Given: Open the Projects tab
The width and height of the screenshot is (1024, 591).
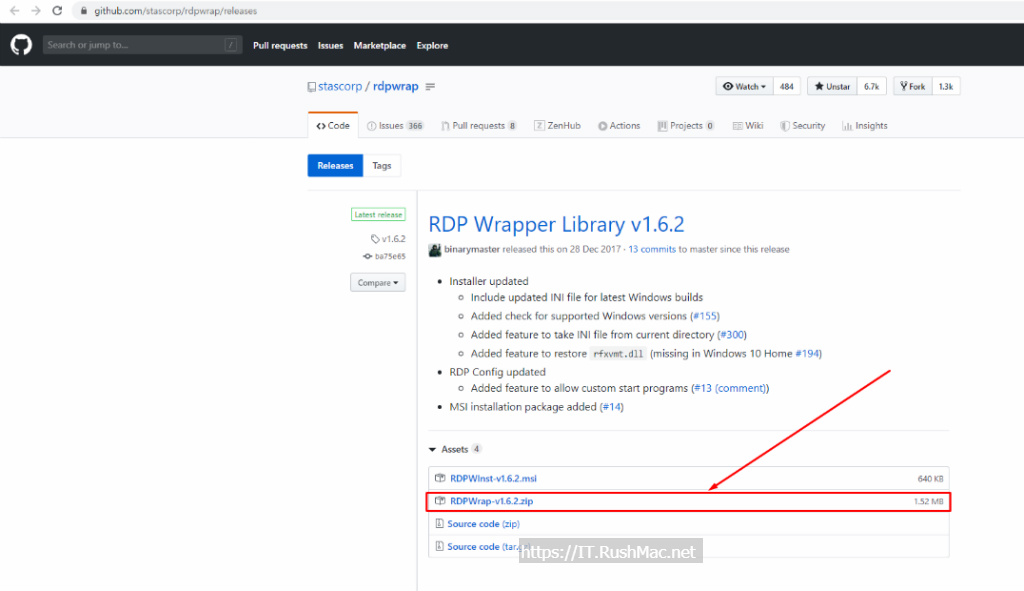Looking at the screenshot, I should point(686,126).
